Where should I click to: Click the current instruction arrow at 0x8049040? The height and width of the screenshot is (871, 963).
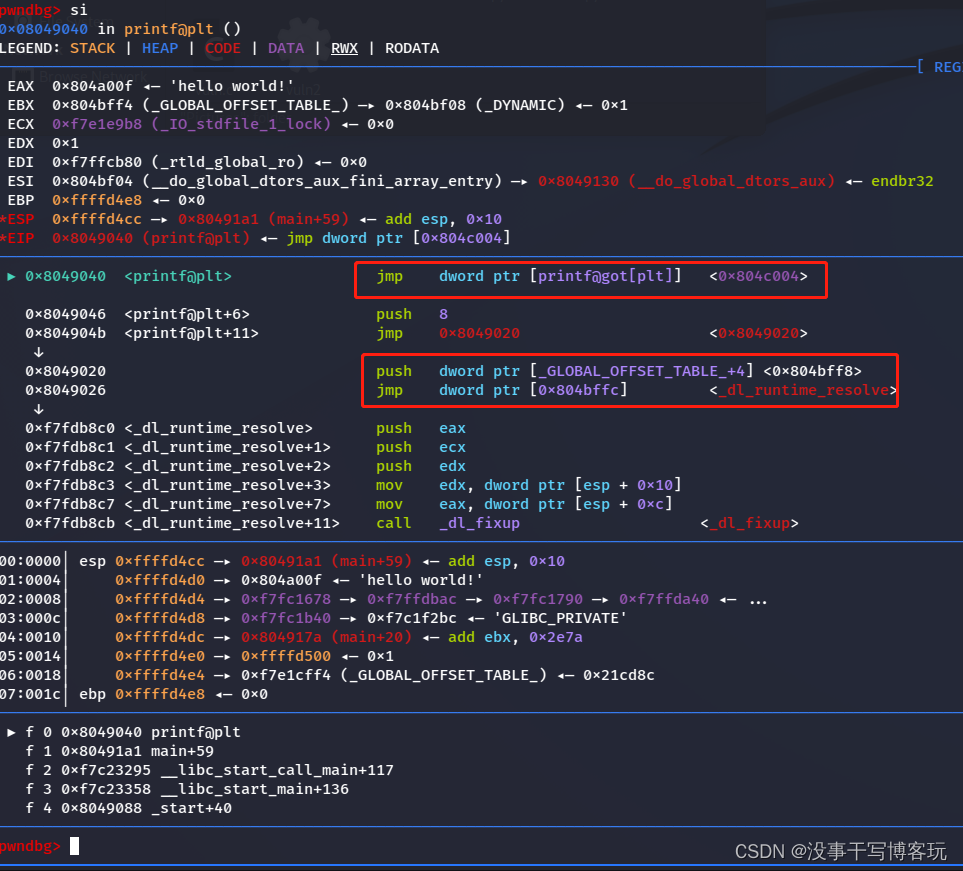click(10, 276)
